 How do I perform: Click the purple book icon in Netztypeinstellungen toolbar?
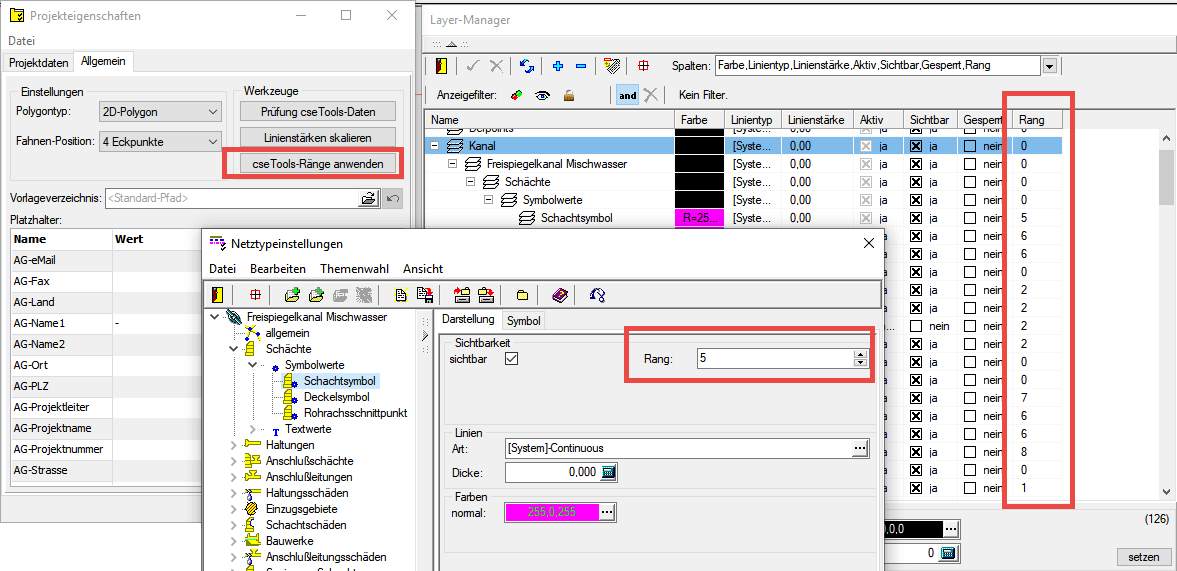pyautogui.click(x=560, y=295)
